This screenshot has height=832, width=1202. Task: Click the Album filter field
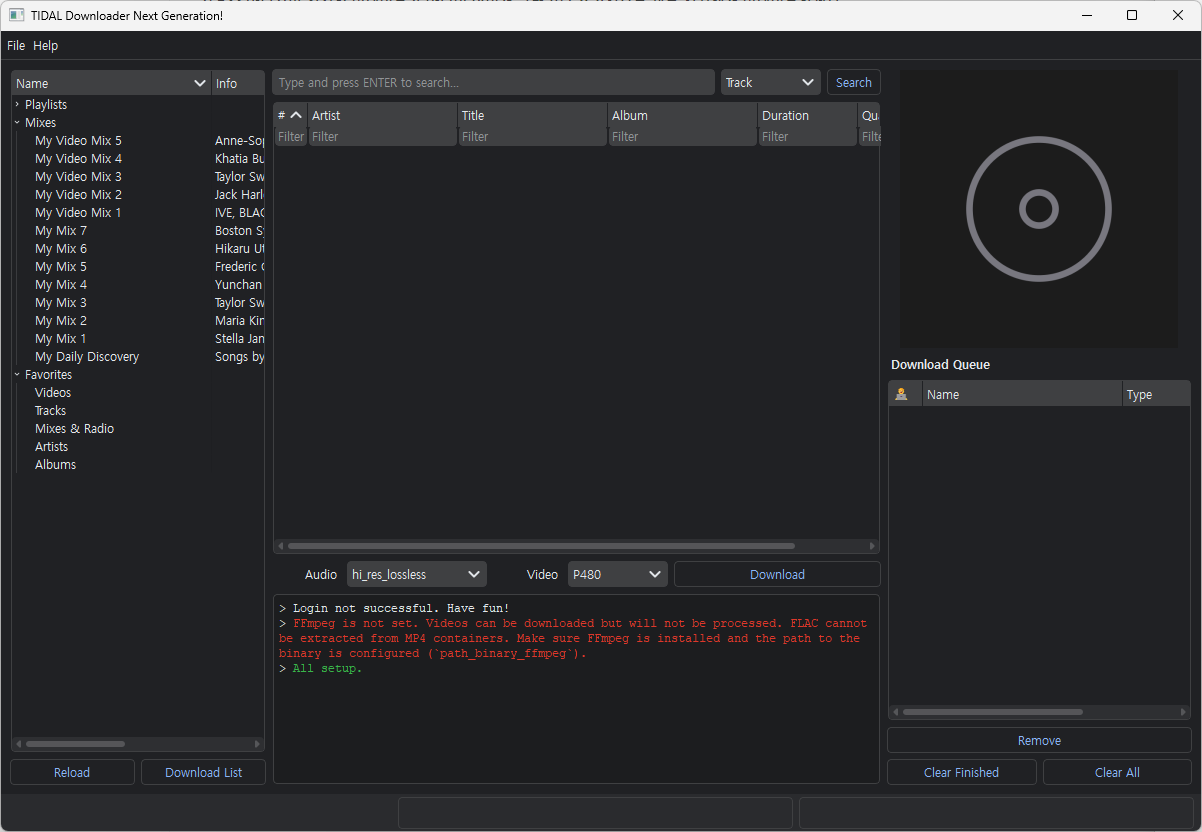click(683, 136)
